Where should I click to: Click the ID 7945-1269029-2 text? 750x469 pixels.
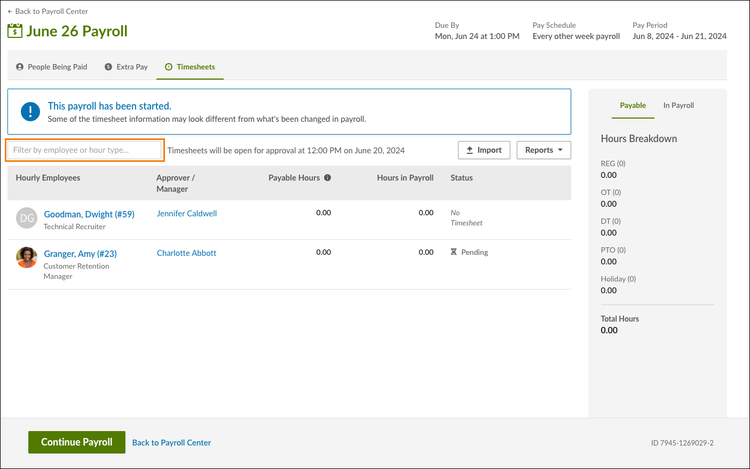(x=682, y=443)
